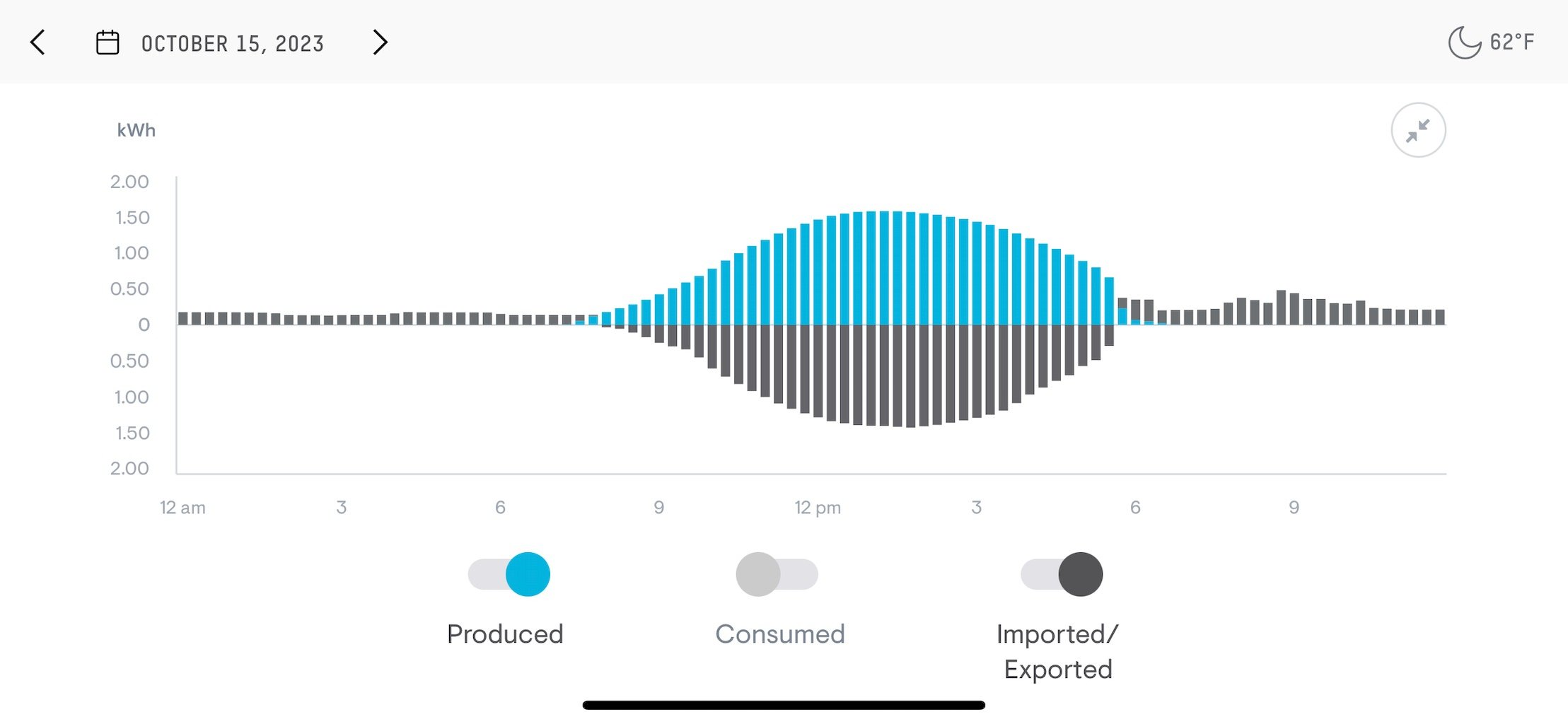
Task: Click the Consumed label
Action: [x=780, y=634]
